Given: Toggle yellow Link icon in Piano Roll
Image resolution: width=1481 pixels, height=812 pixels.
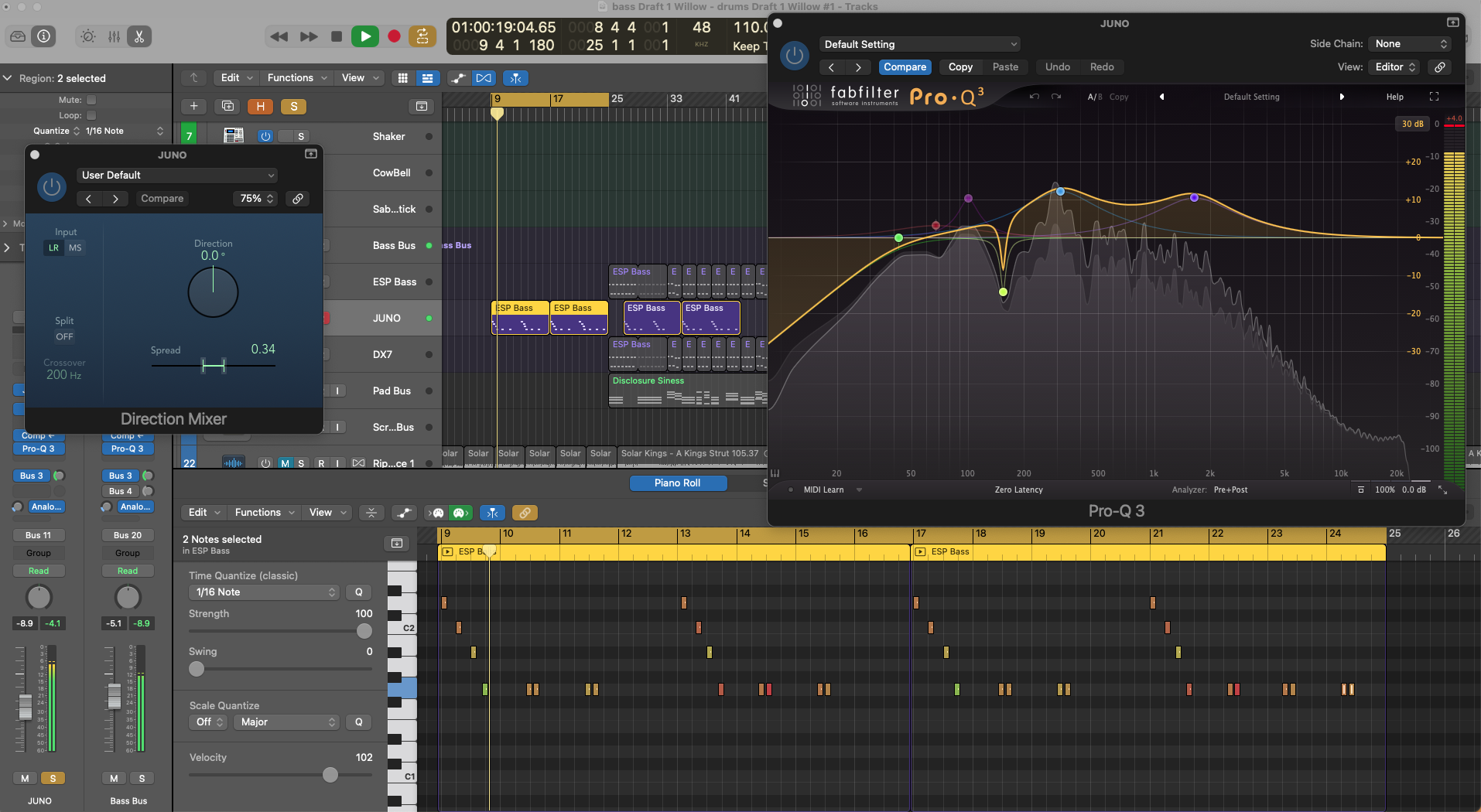Looking at the screenshot, I should pyautogui.click(x=525, y=513).
